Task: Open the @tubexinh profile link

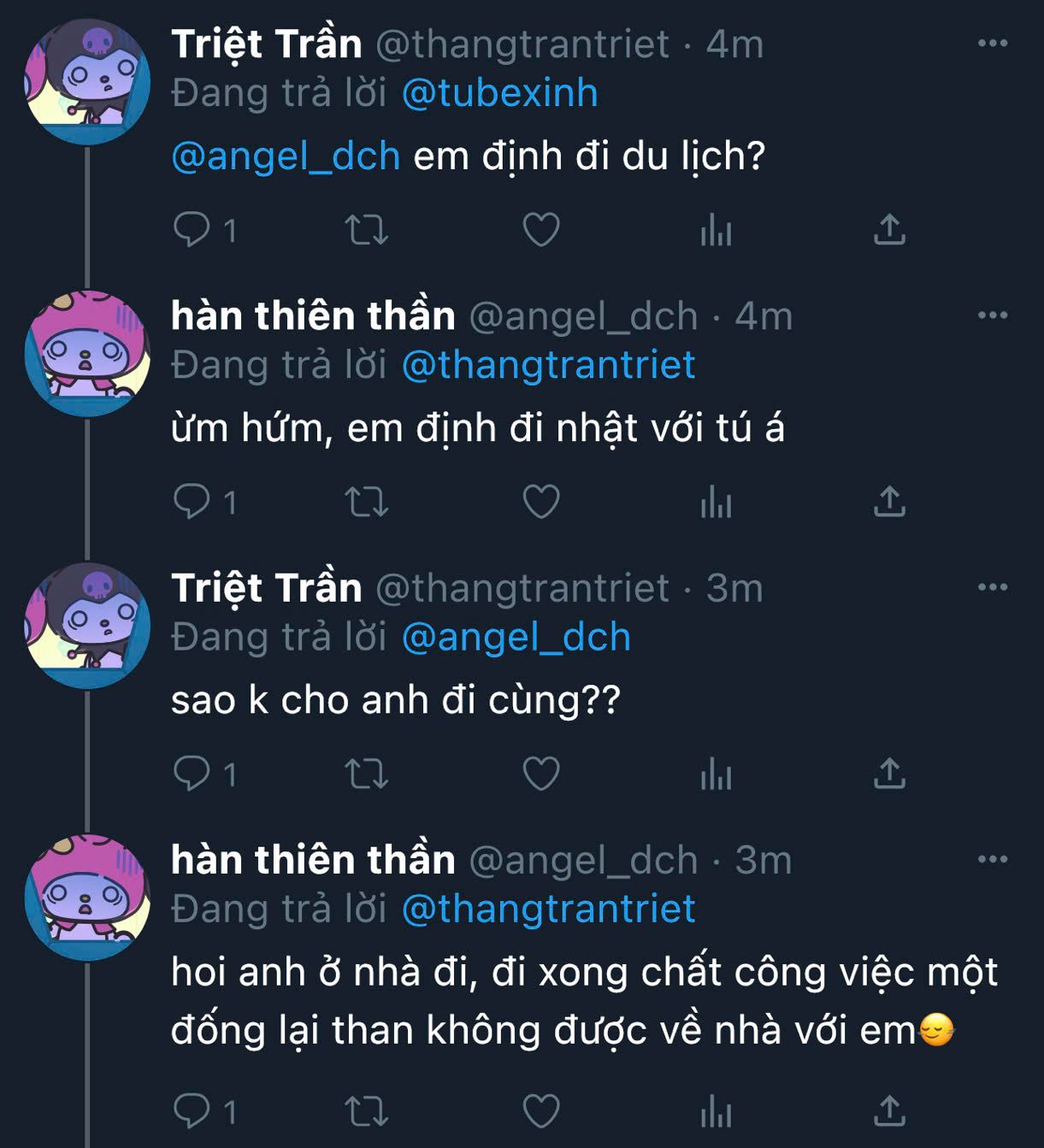Action: 499,93
